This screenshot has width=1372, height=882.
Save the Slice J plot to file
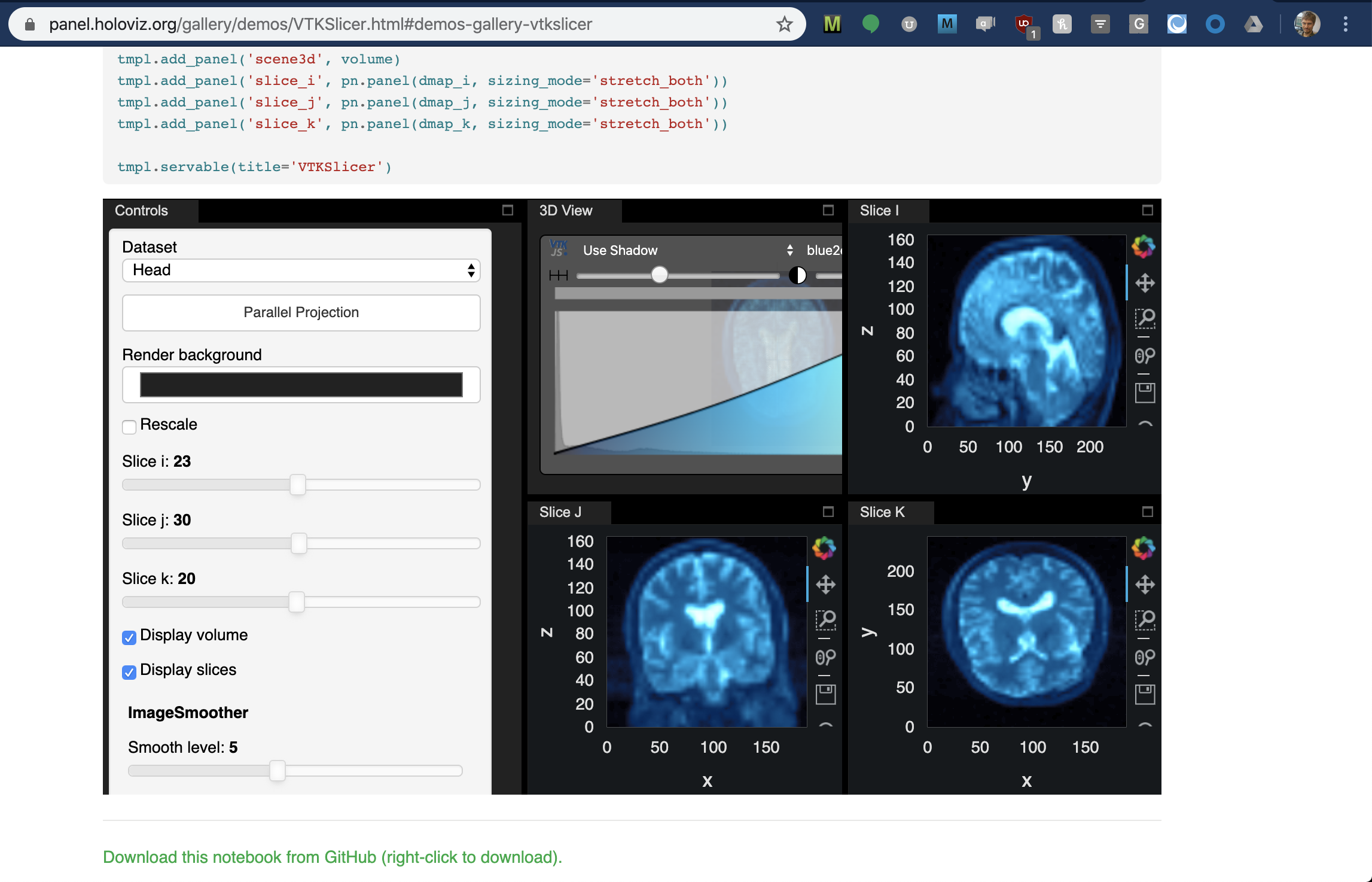[x=826, y=695]
